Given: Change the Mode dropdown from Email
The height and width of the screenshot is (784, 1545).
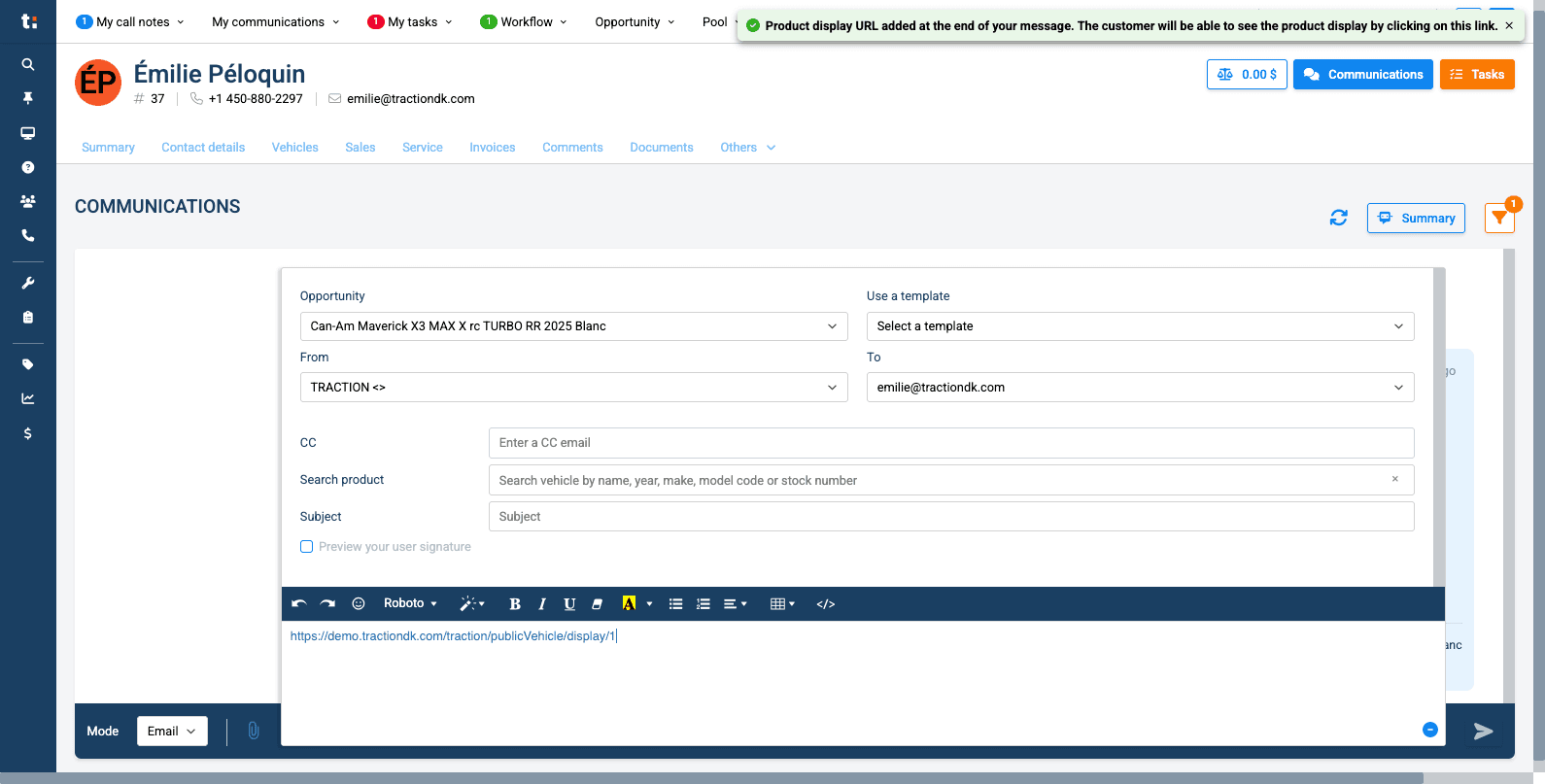Looking at the screenshot, I should pyautogui.click(x=172, y=732).
